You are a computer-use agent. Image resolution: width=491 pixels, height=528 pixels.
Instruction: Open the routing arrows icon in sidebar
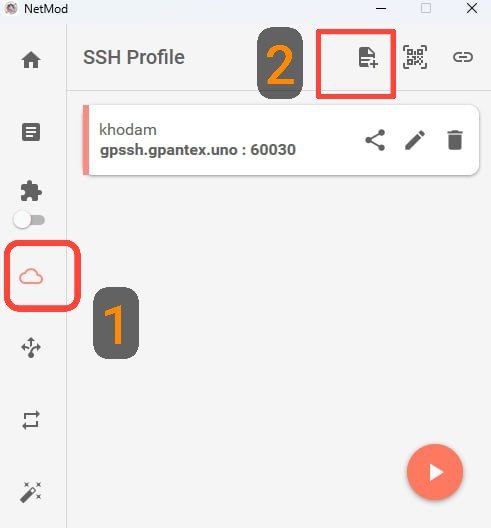[31, 347]
